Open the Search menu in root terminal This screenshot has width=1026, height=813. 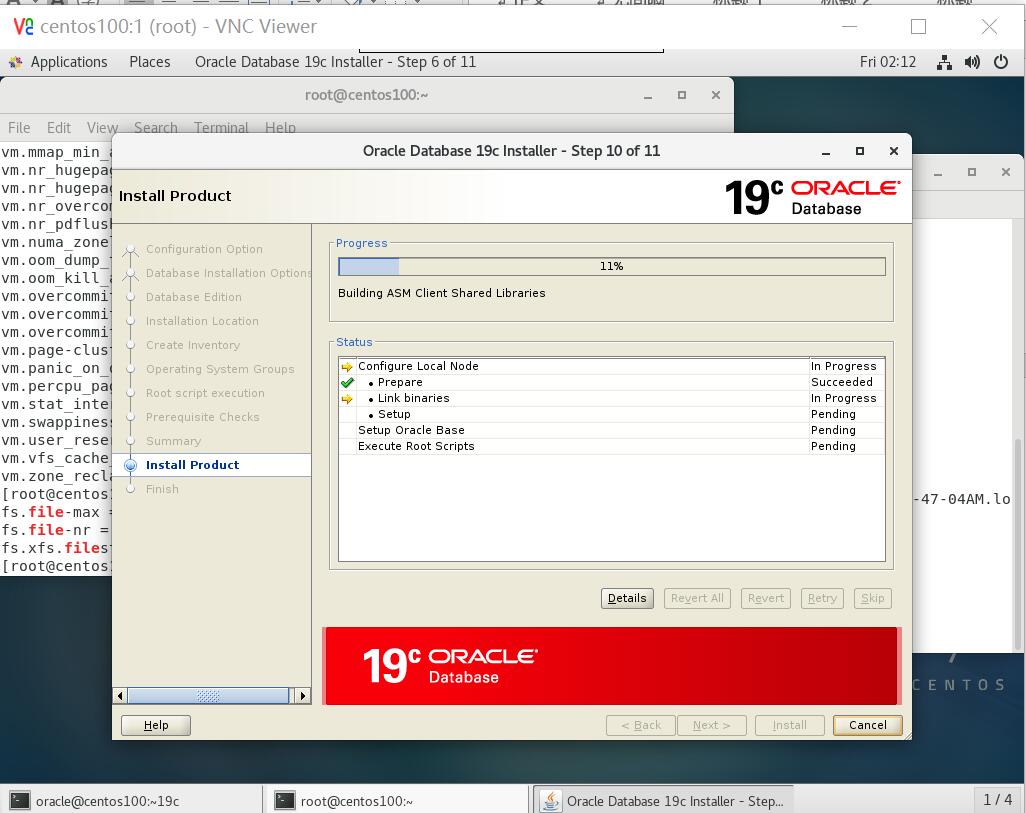(156, 128)
